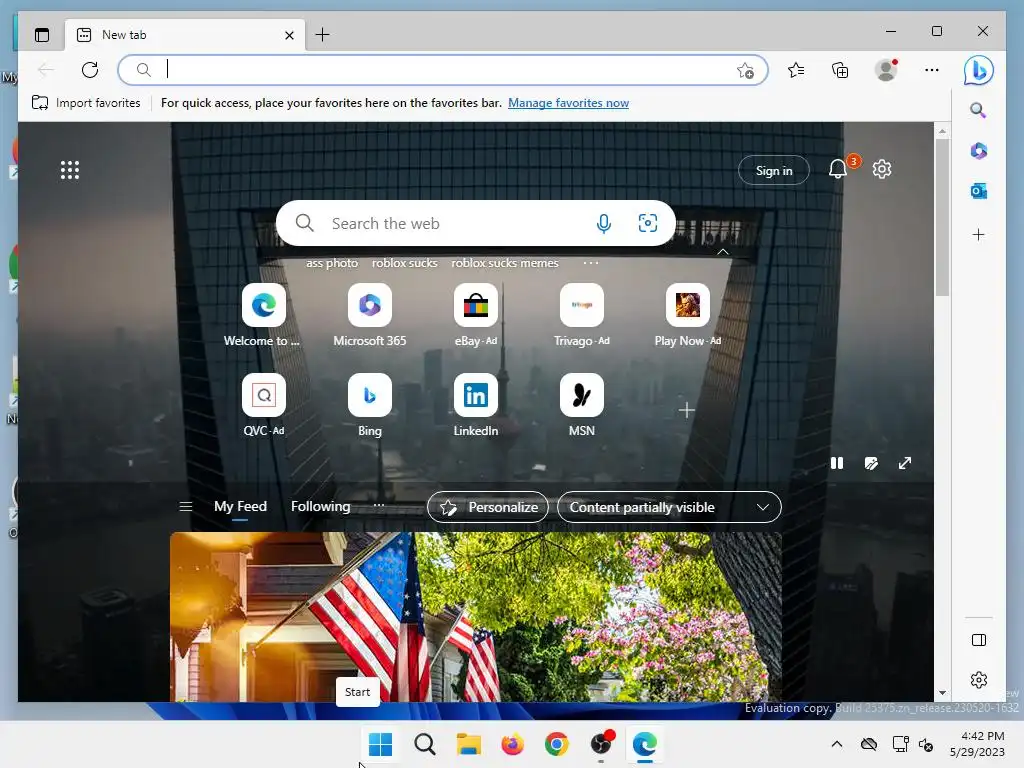The image size is (1024, 768).
Task: Open feed hamburger menu
Action: tap(185, 507)
